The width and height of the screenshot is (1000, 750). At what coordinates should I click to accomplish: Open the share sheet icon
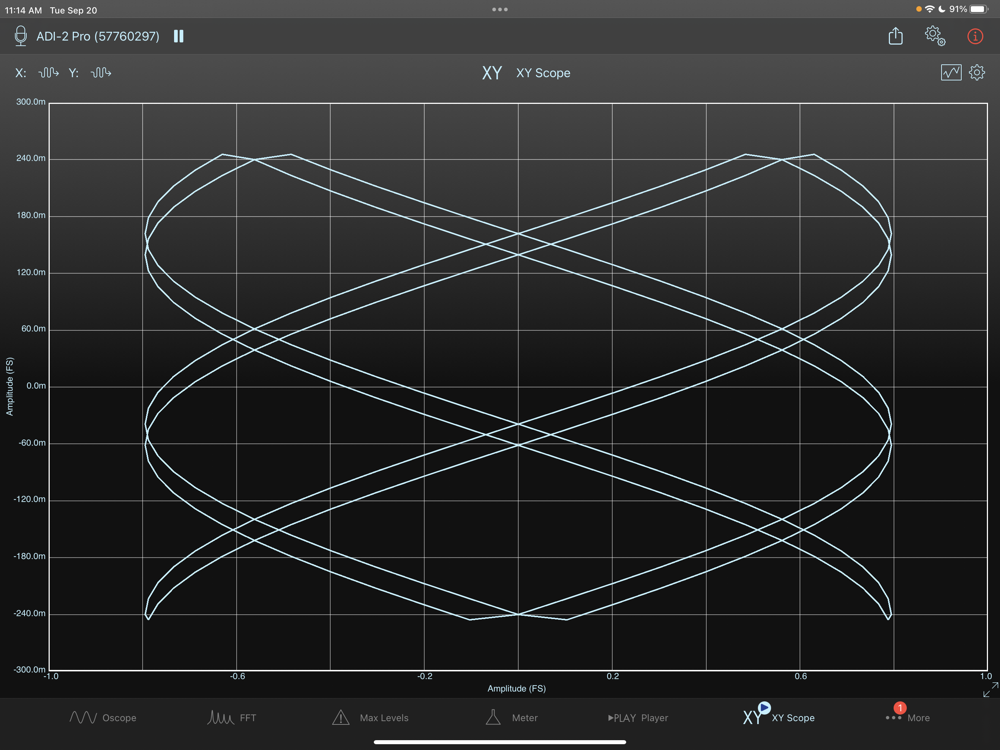[x=895, y=36]
